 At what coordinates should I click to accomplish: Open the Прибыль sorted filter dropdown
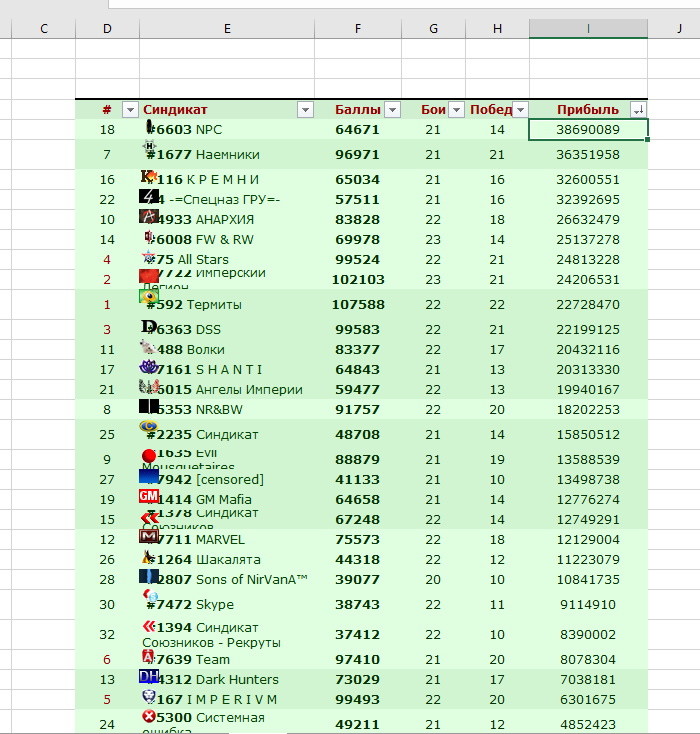pyautogui.click(x=638, y=110)
